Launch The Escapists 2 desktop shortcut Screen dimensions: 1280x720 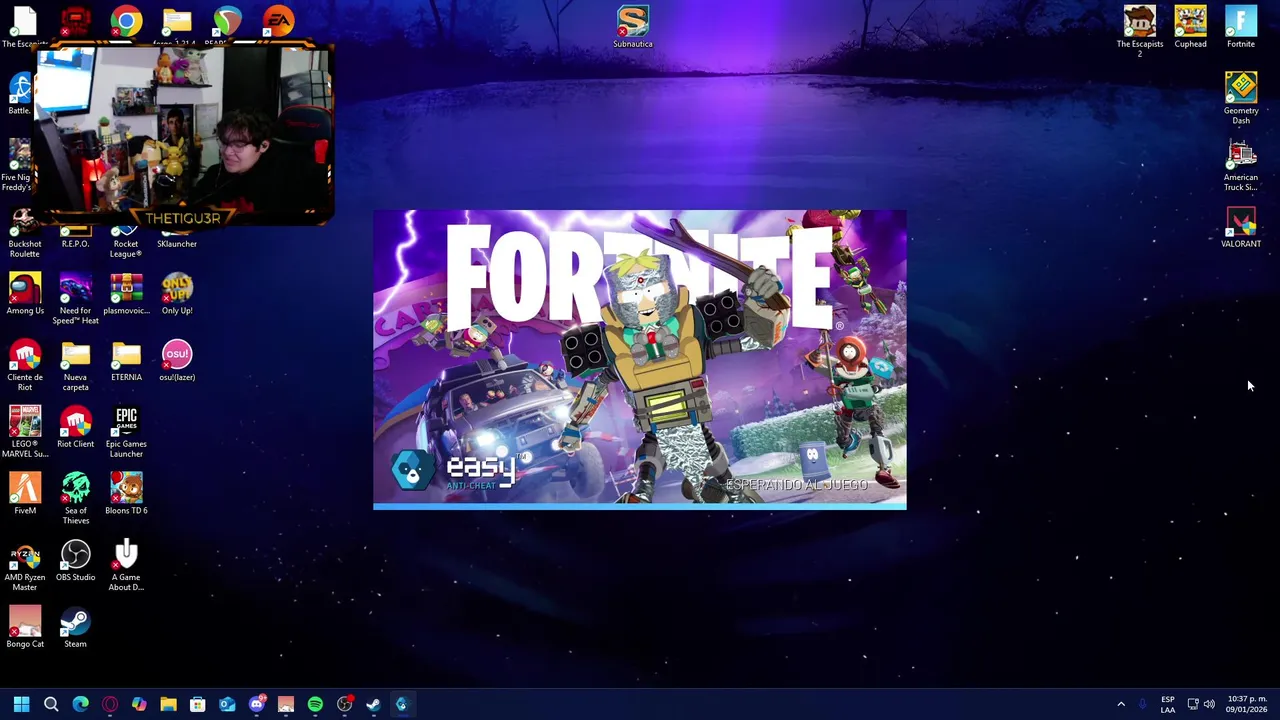point(1139,30)
